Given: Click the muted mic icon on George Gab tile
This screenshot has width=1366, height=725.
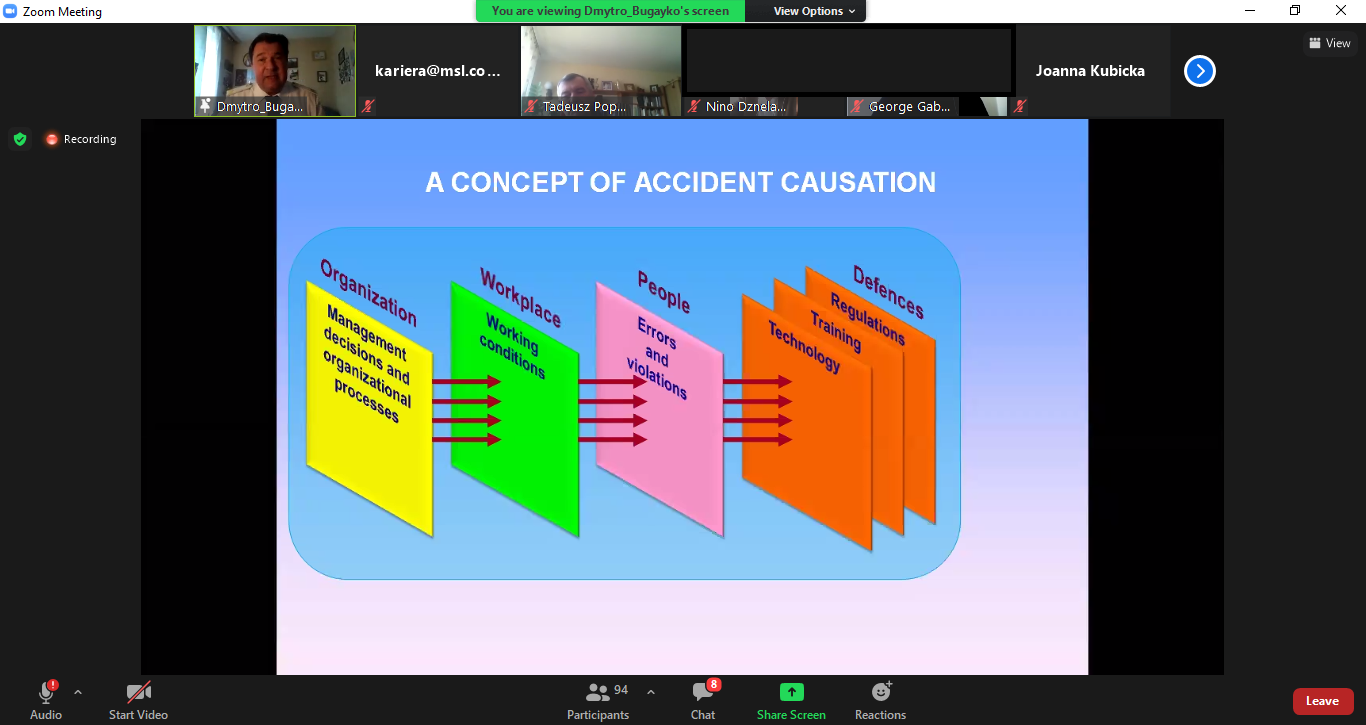Looking at the screenshot, I should tap(858, 106).
